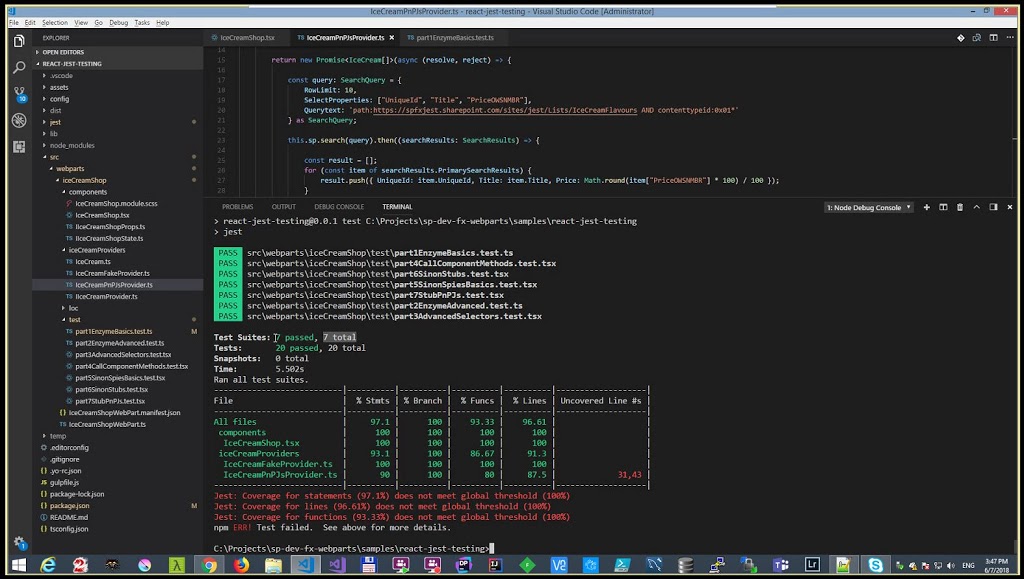Collapse the src folder
This screenshot has height=579, width=1024.
[x=54, y=157]
